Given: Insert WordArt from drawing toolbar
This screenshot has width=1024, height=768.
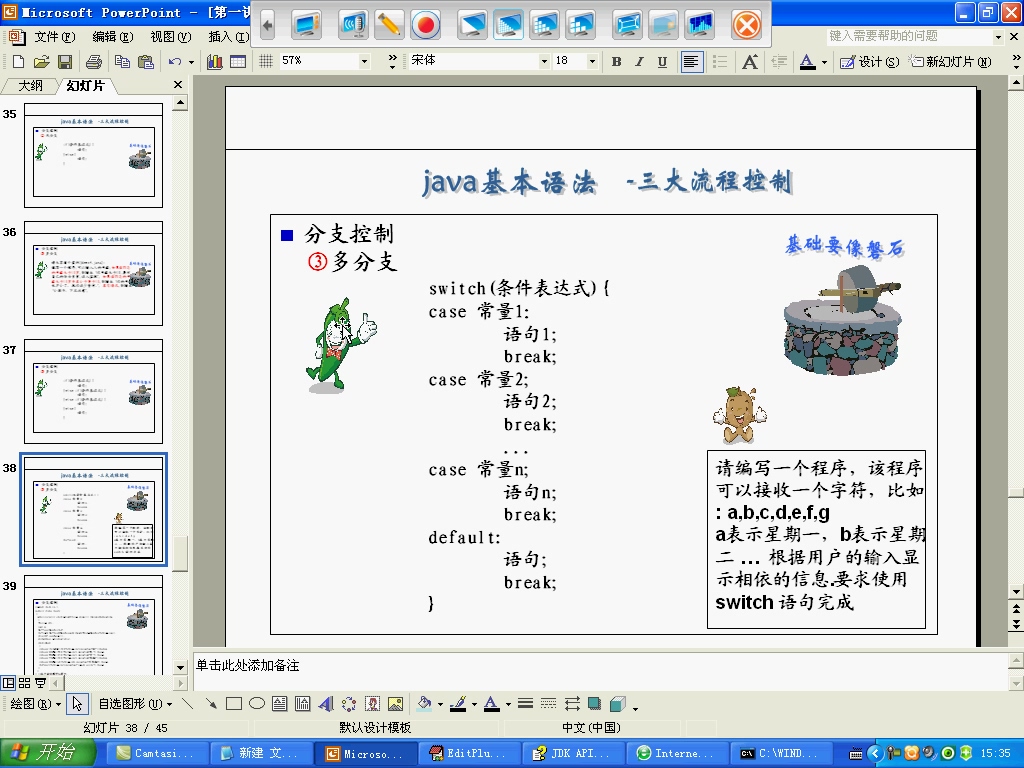Looking at the screenshot, I should coord(326,703).
